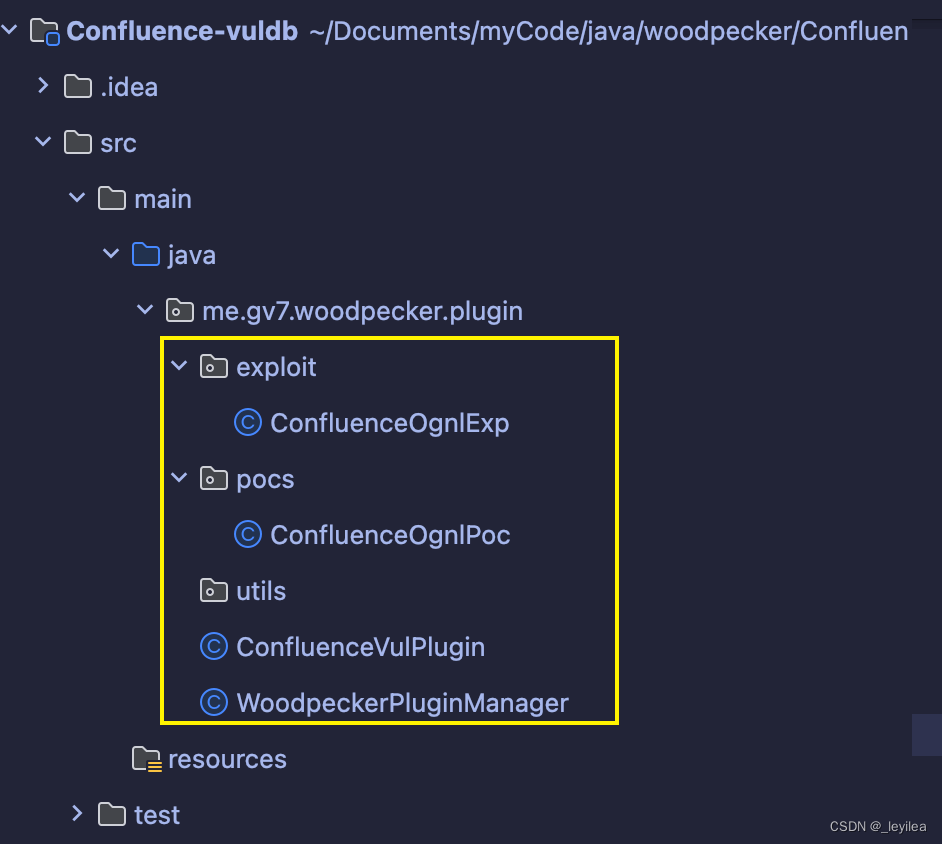Click the resources folder icon

(144, 758)
